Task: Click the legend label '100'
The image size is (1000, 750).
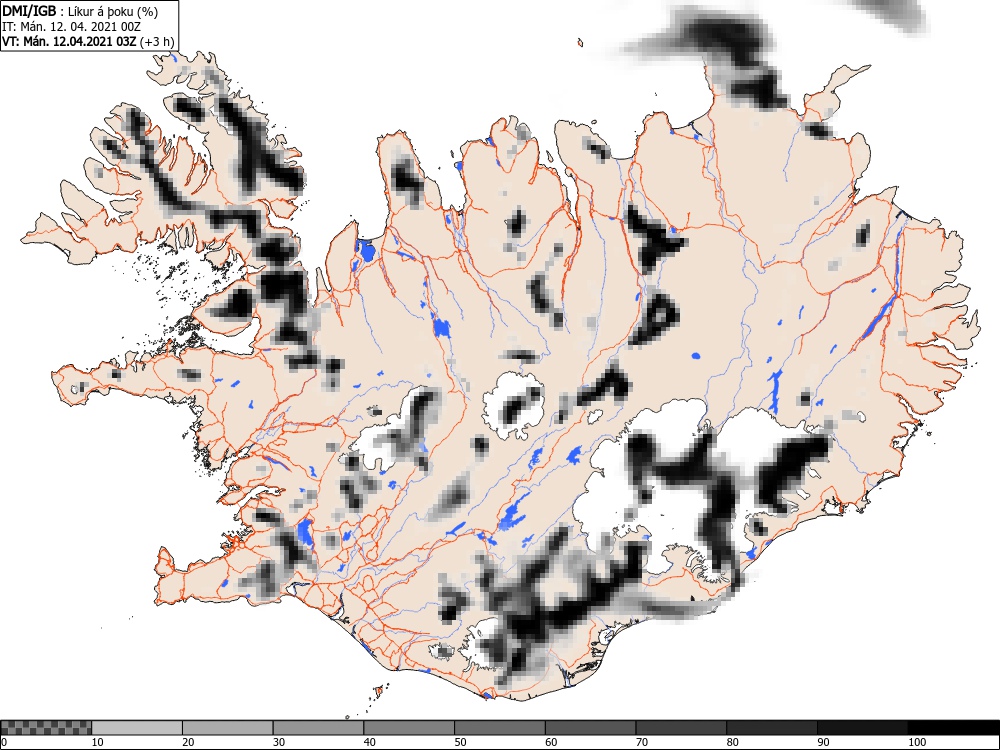Action: [x=916, y=742]
